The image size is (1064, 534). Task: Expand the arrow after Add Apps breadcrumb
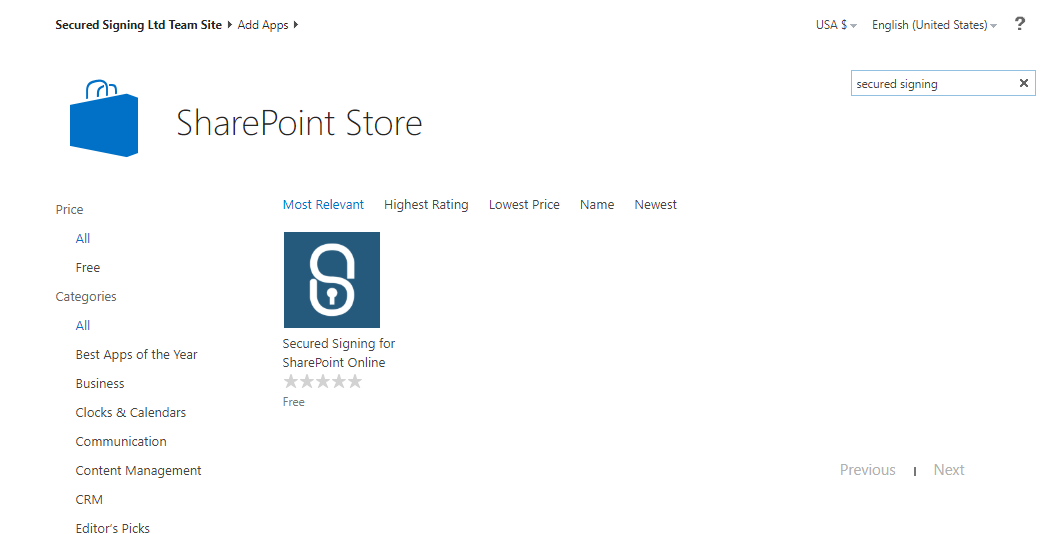point(296,25)
